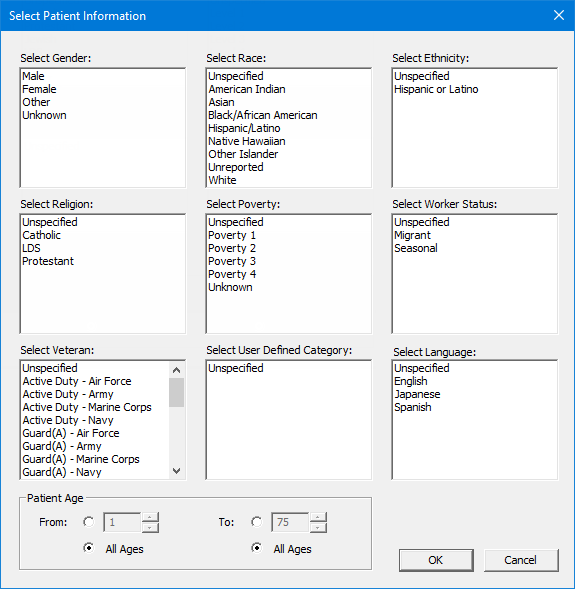Select the To age radio button
Image resolution: width=575 pixels, height=589 pixels.
257,522
